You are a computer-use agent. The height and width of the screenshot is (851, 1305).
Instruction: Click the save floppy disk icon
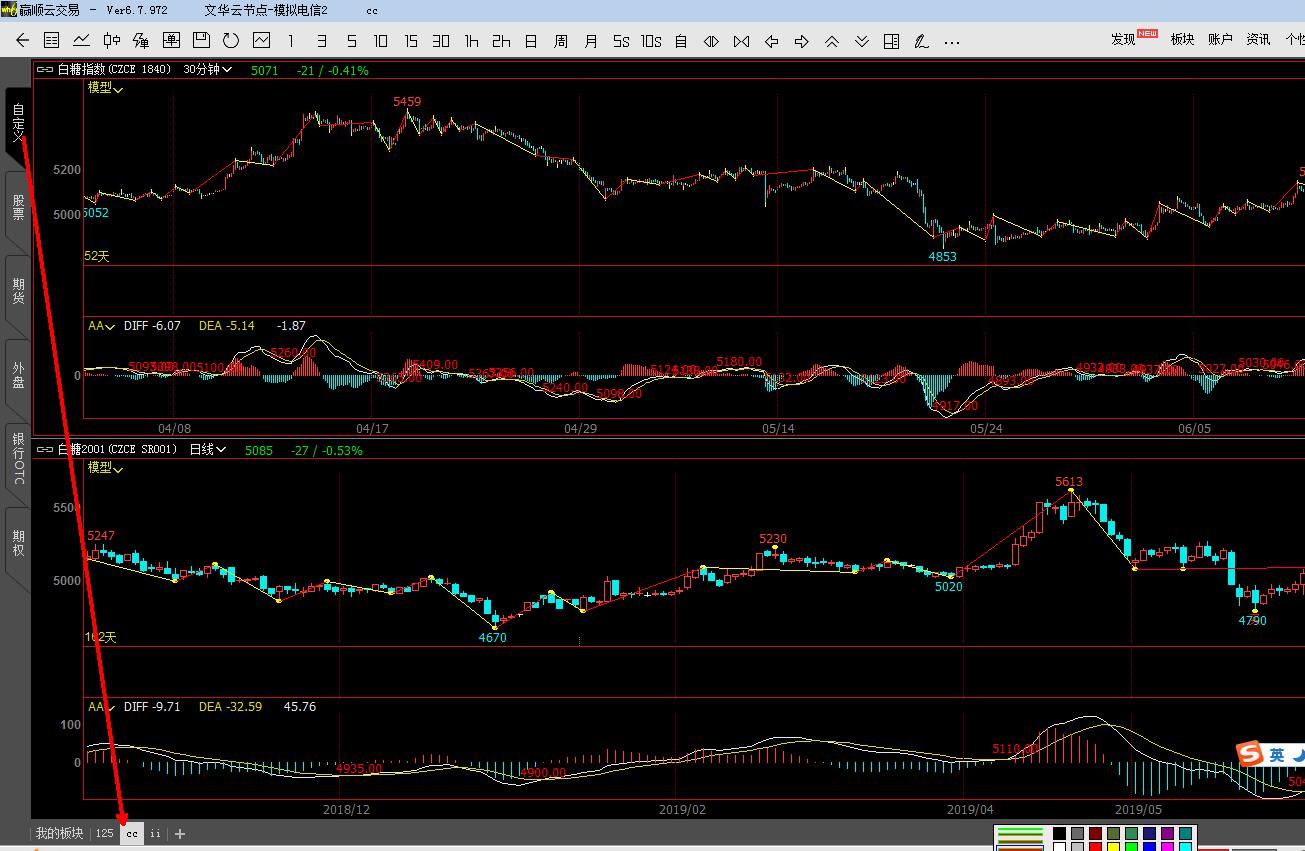(201, 41)
